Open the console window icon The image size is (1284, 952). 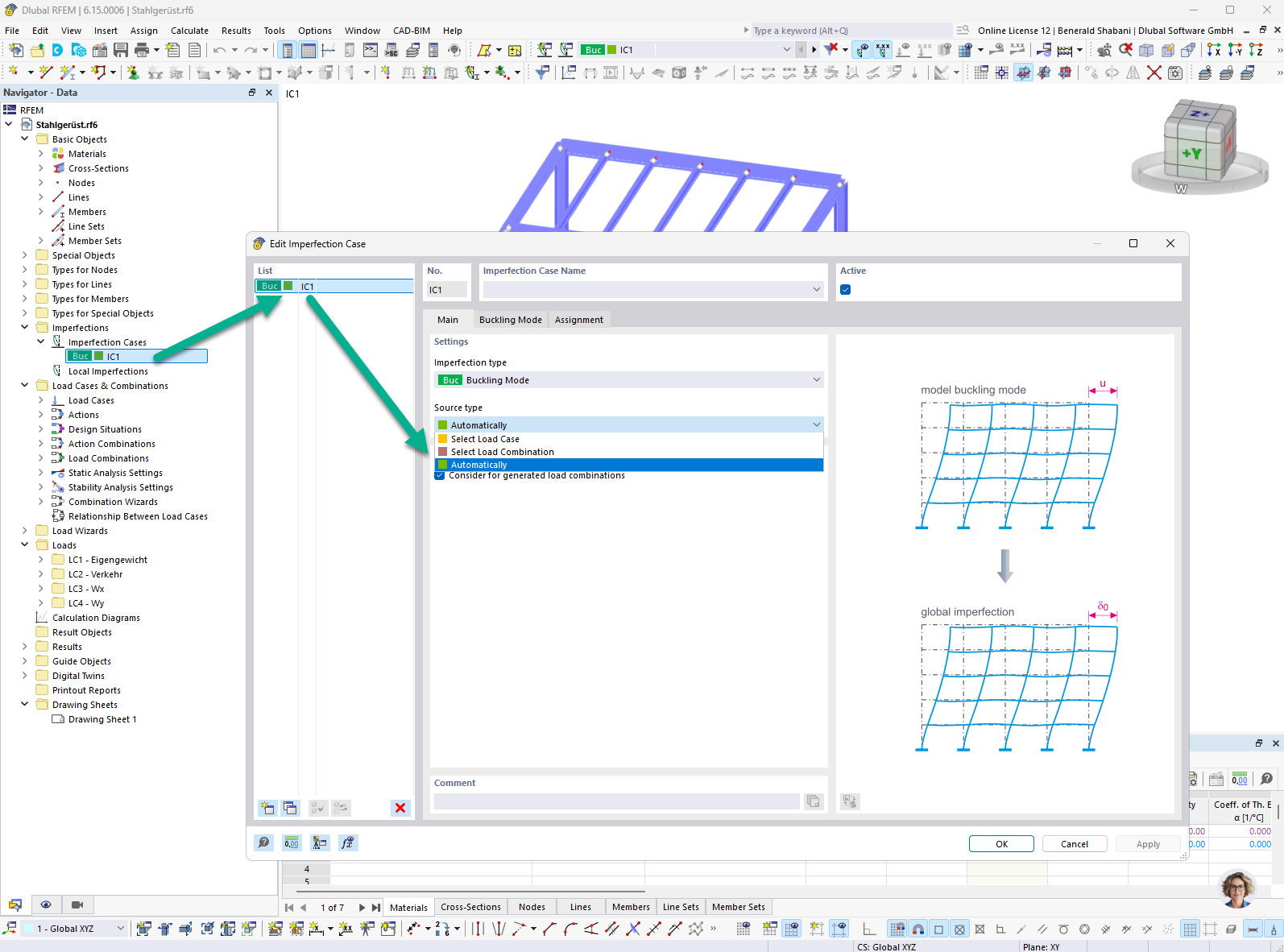[x=371, y=50]
